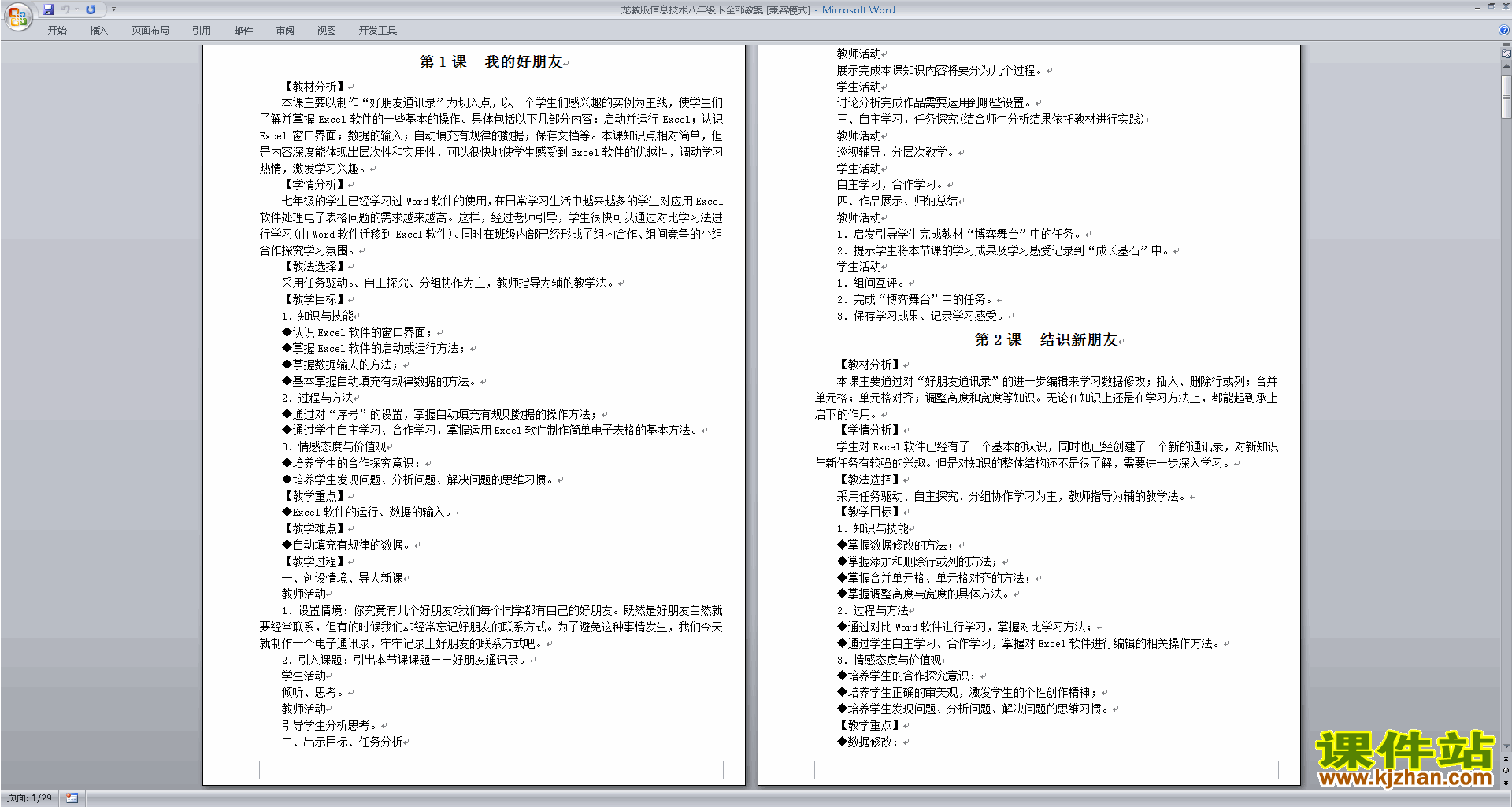
Task: Restore down the Word window
Action: [x=1492, y=6]
